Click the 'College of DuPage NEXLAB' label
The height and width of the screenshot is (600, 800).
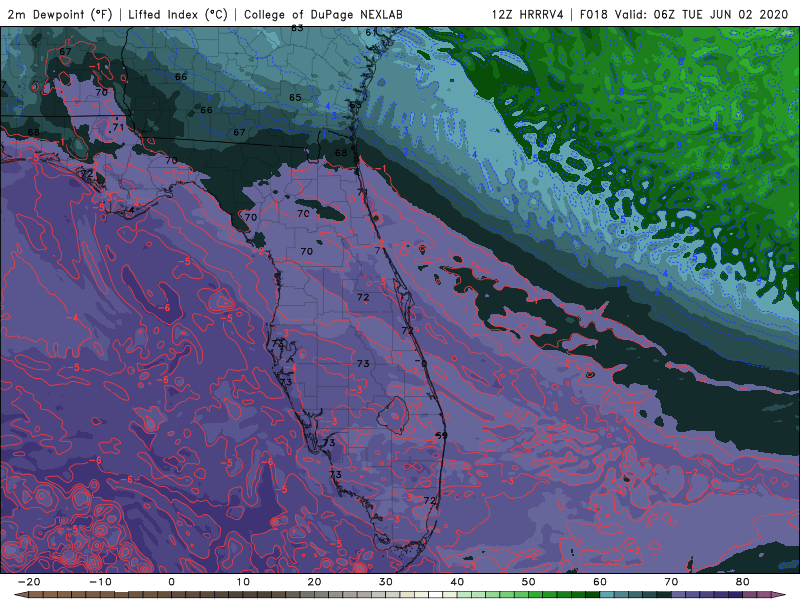click(x=323, y=14)
